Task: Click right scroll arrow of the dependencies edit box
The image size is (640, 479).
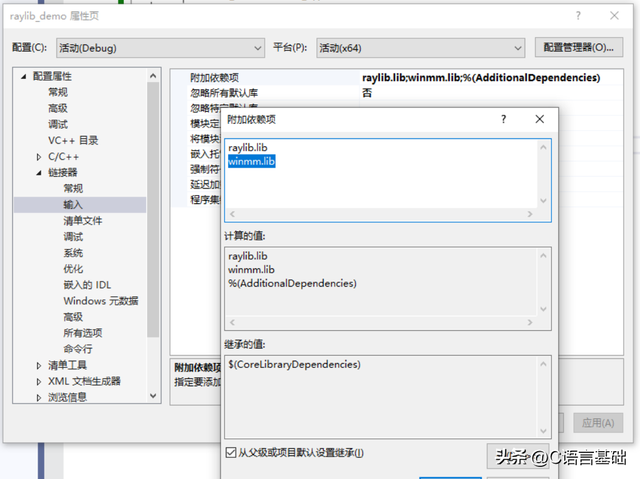Action: coord(530,214)
